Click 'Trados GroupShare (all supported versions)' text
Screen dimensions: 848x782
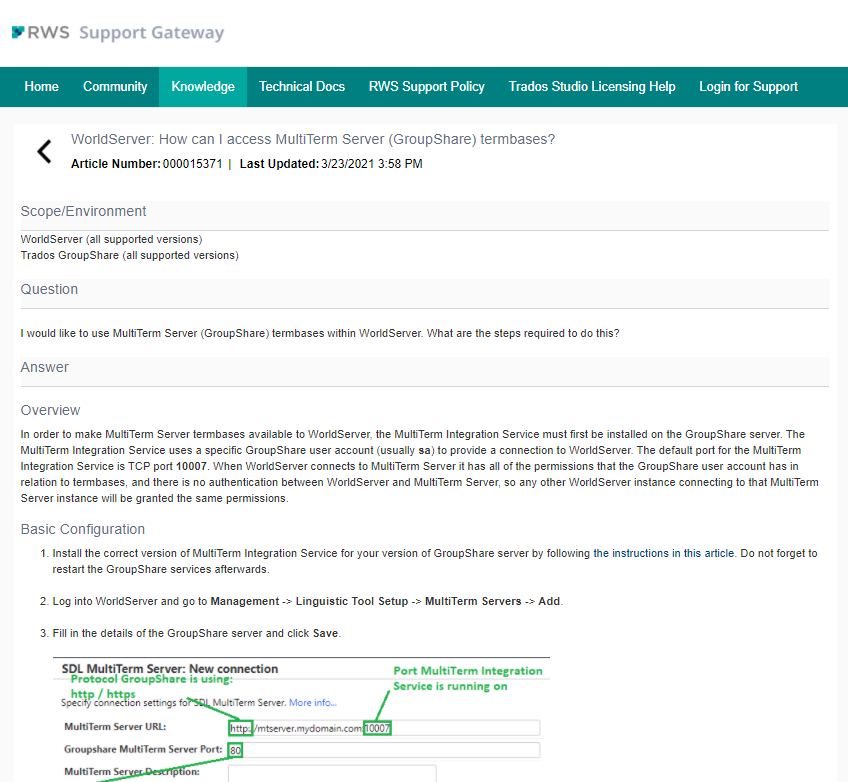coord(129,255)
